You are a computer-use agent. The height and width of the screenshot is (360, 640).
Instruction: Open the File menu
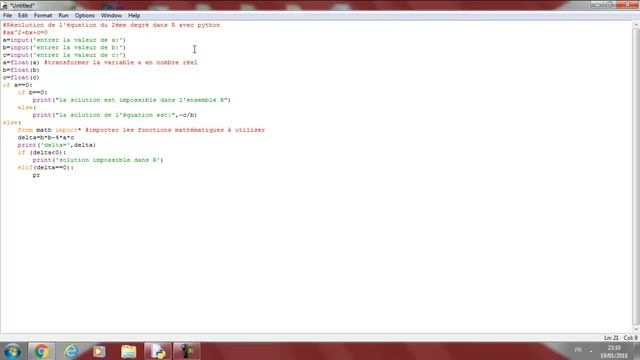pos(7,16)
